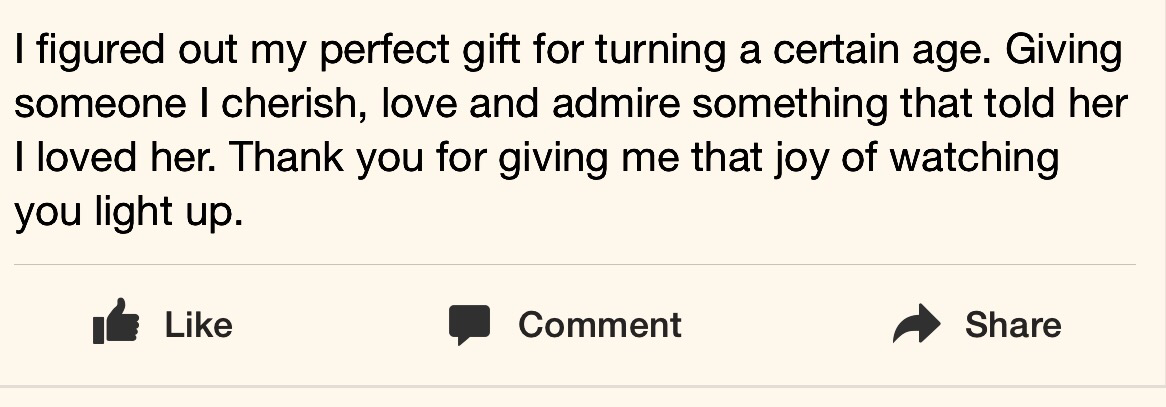Click the thumbs-up Like icon
This screenshot has height=407, width=1166.
coord(115,323)
